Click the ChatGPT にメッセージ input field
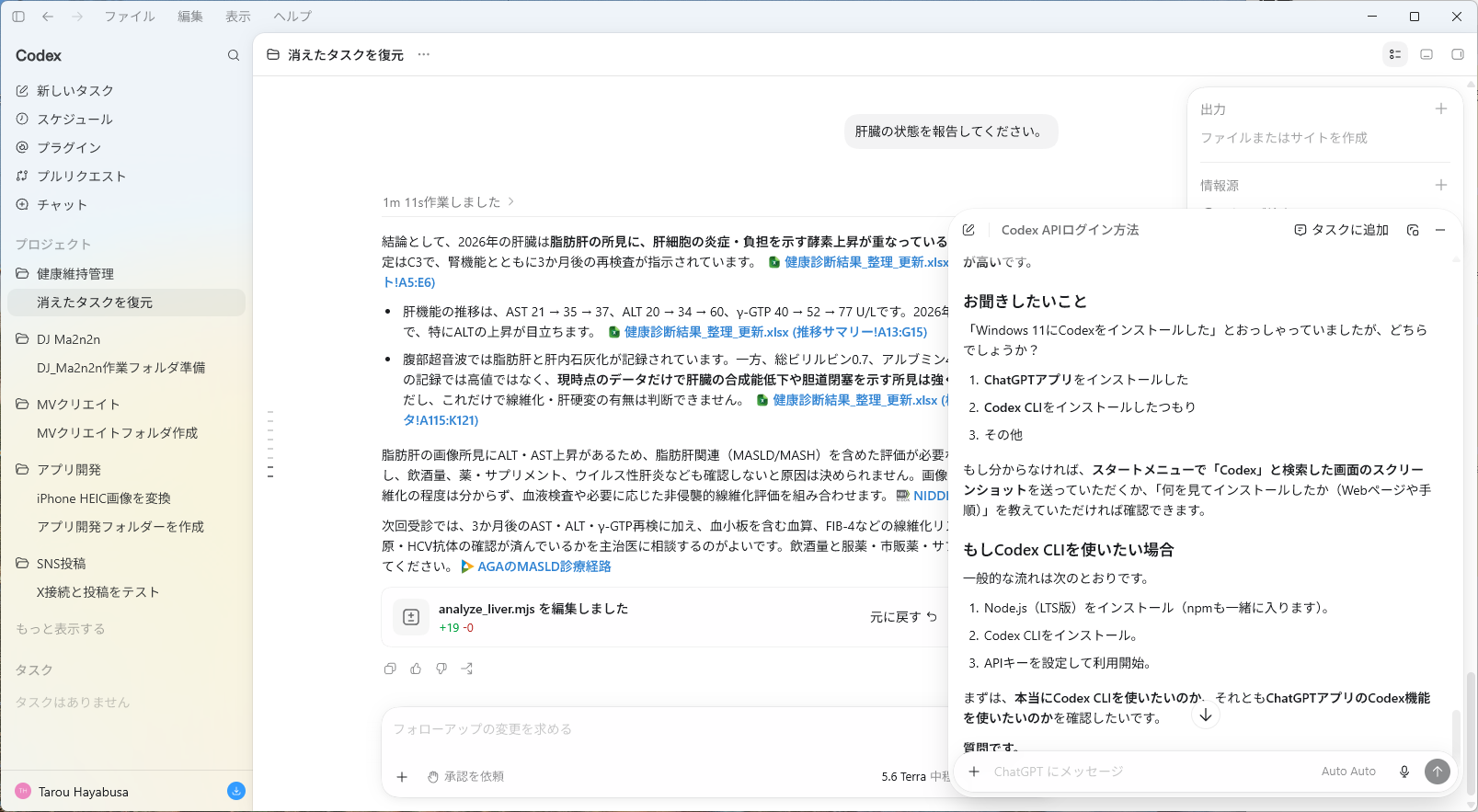1478x812 pixels. [x=1150, y=772]
